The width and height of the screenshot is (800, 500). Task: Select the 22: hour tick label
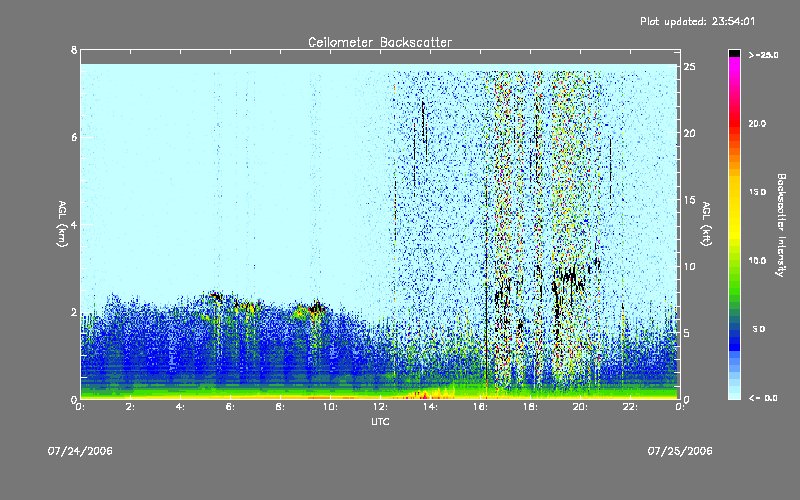(630, 407)
